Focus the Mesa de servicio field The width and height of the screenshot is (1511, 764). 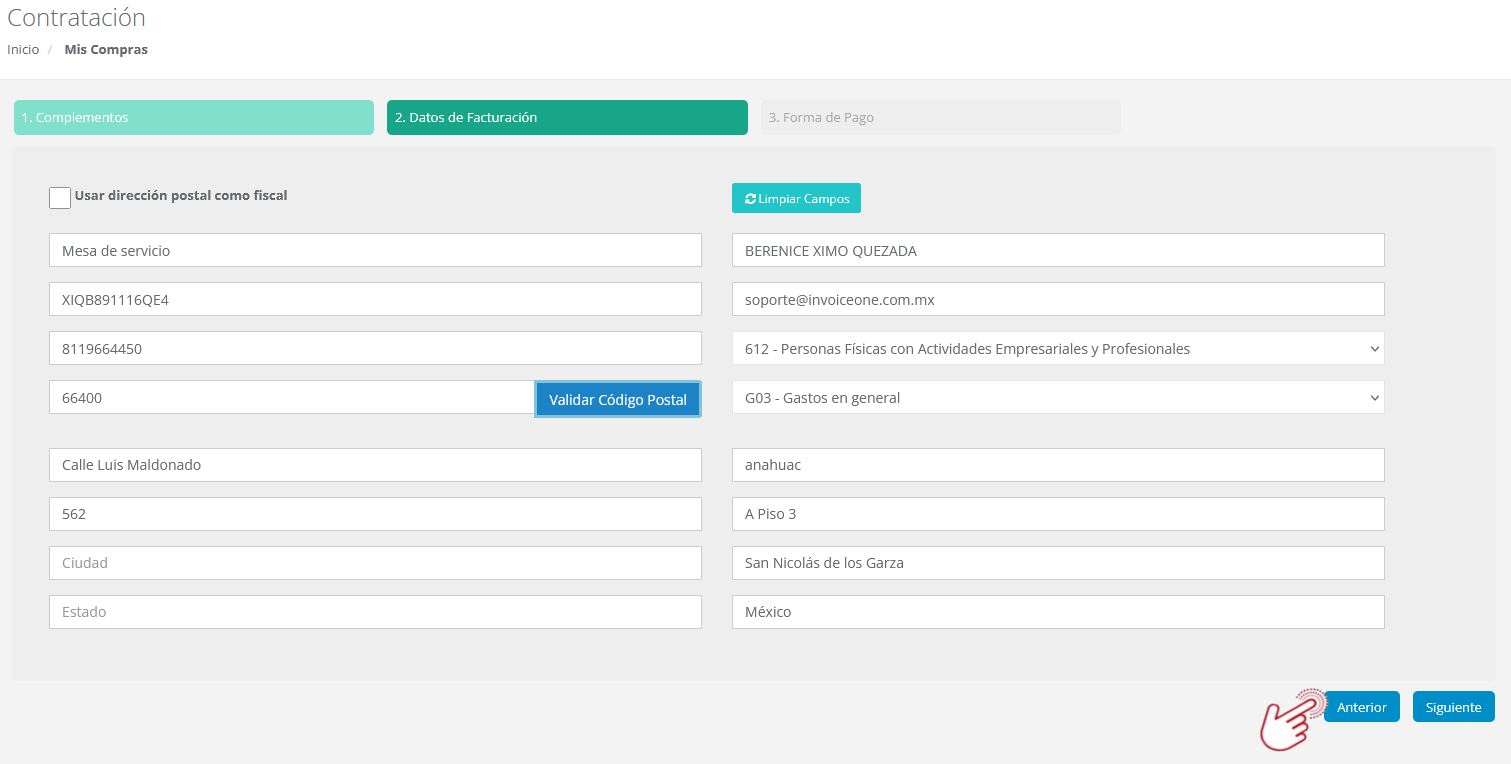click(375, 251)
